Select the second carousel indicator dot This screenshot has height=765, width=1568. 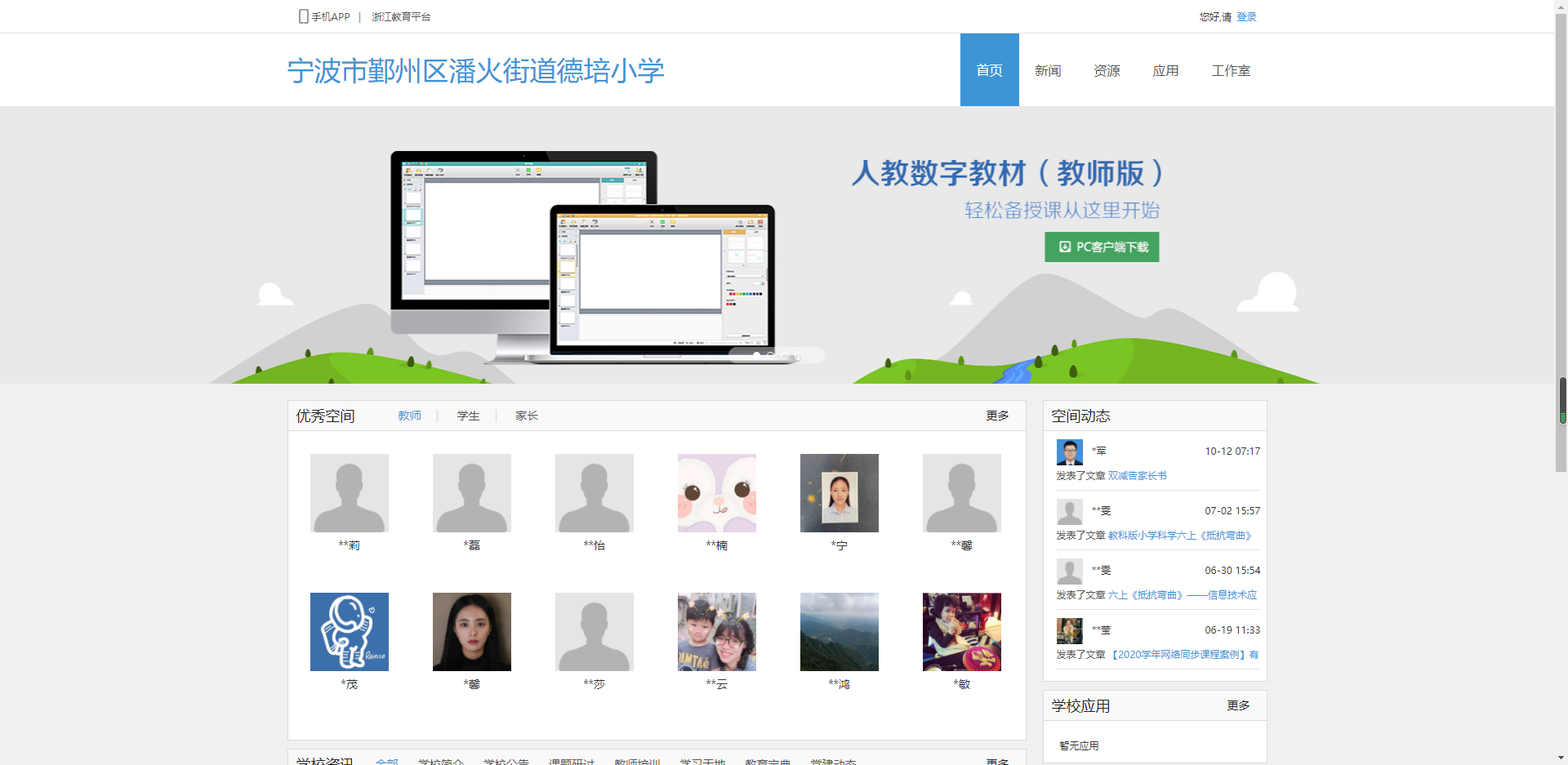click(x=770, y=355)
